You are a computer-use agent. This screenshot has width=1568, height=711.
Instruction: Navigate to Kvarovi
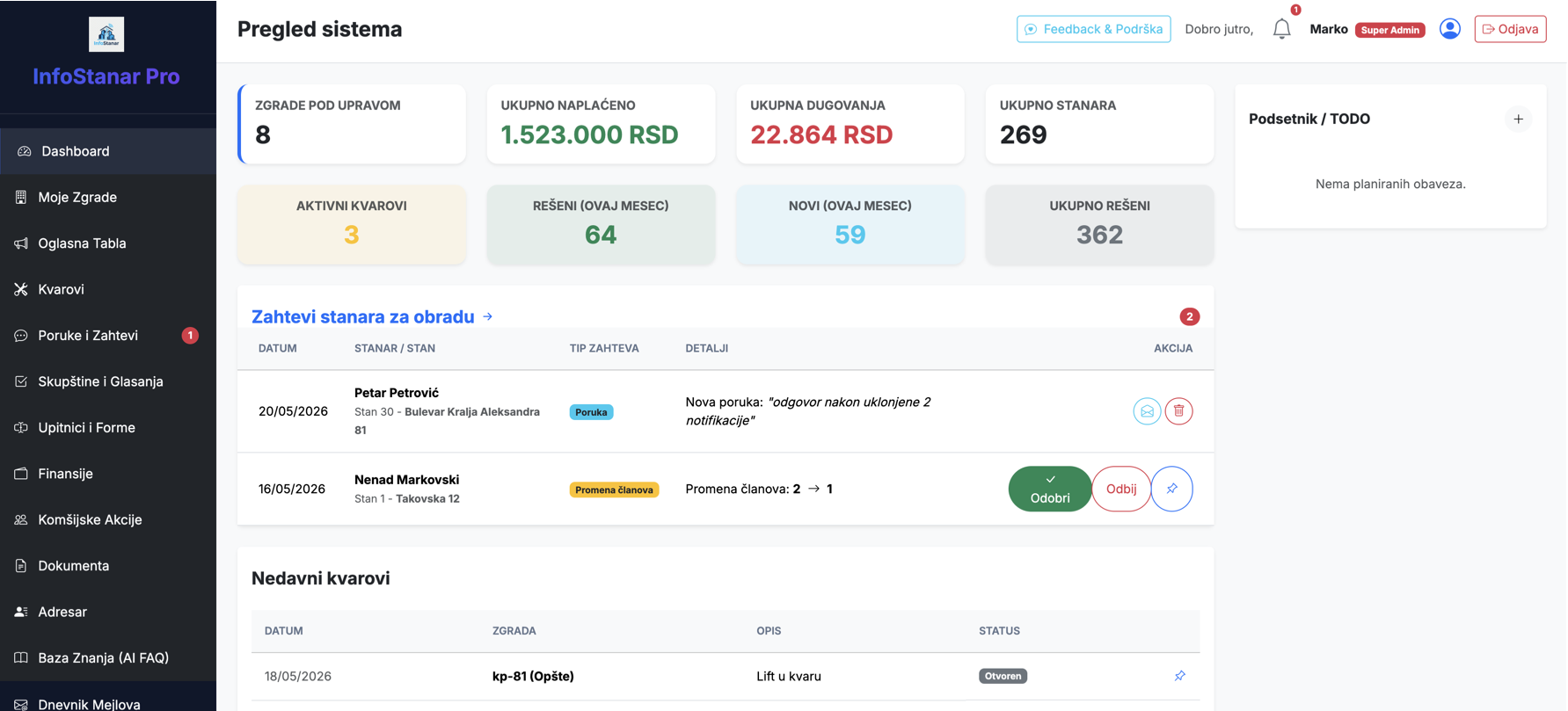click(108, 289)
